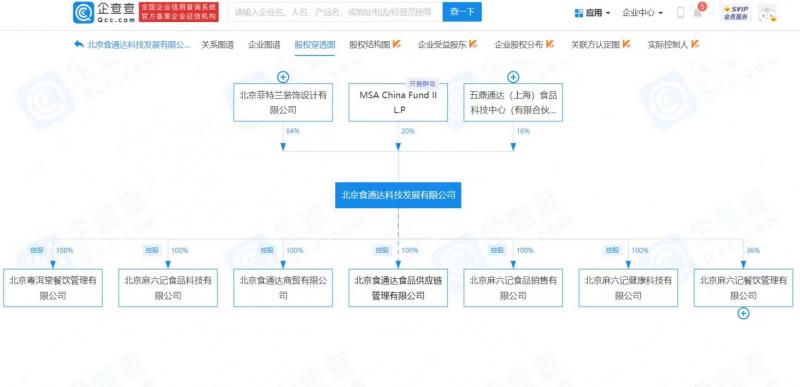Expand shareholders above 北京菲特兰装饰设计有限公司

coord(283,77)
